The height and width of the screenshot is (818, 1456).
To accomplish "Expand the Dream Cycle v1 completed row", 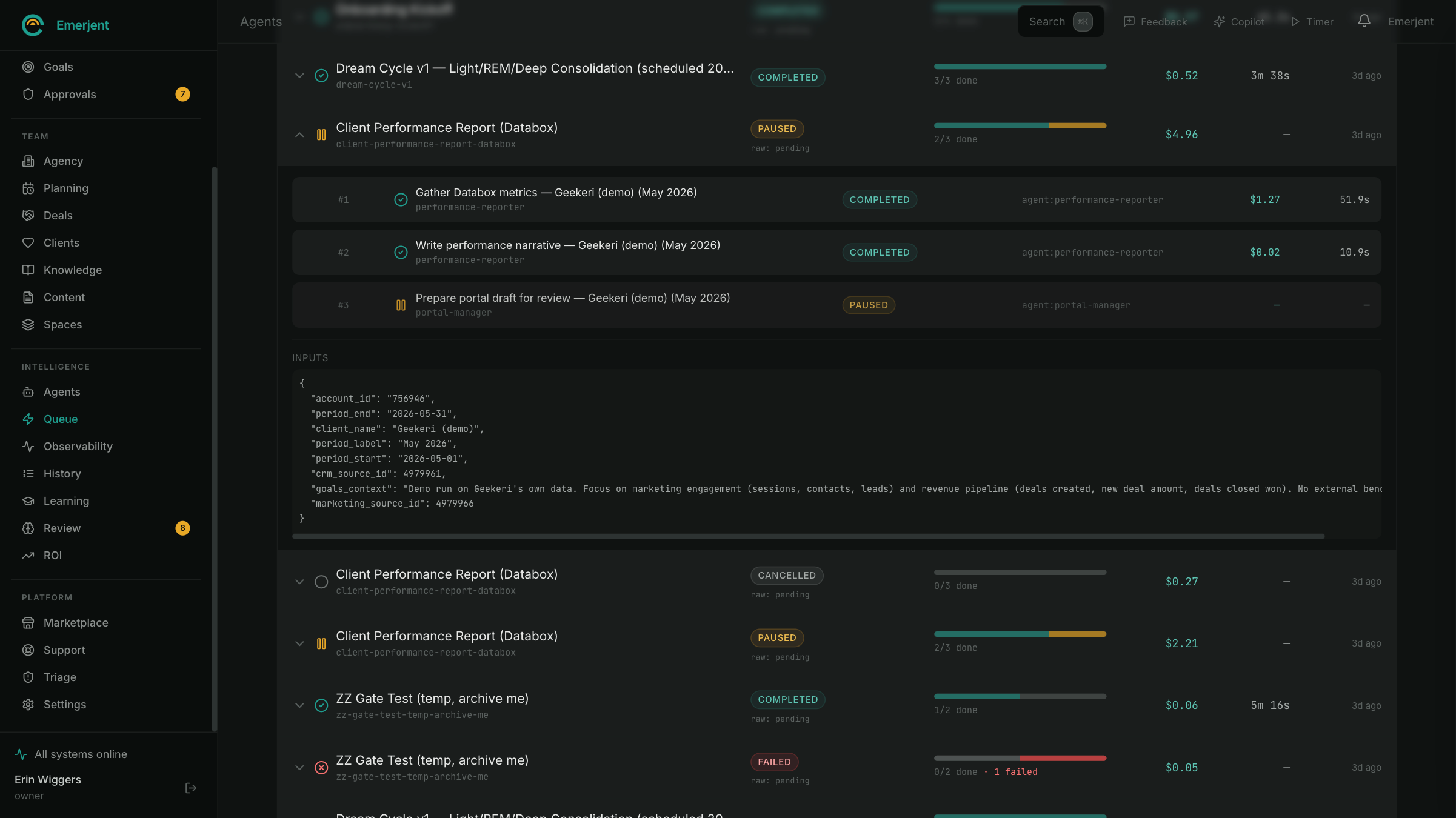I will [299, 76].
